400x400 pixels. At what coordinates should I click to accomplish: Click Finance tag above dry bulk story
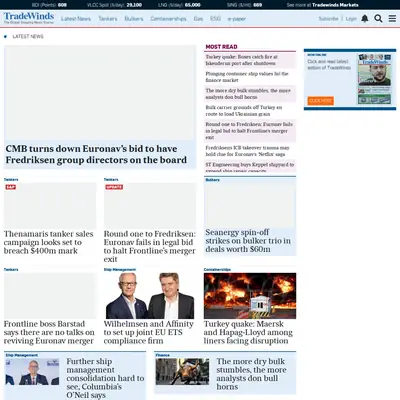click(162, 355)
